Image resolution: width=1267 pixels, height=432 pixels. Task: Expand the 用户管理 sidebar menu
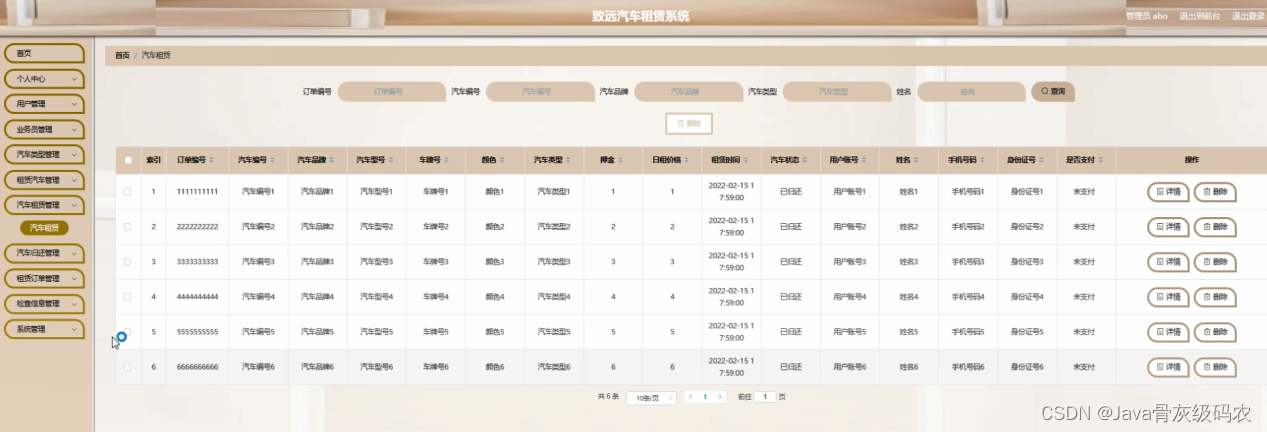click(44, 104)
